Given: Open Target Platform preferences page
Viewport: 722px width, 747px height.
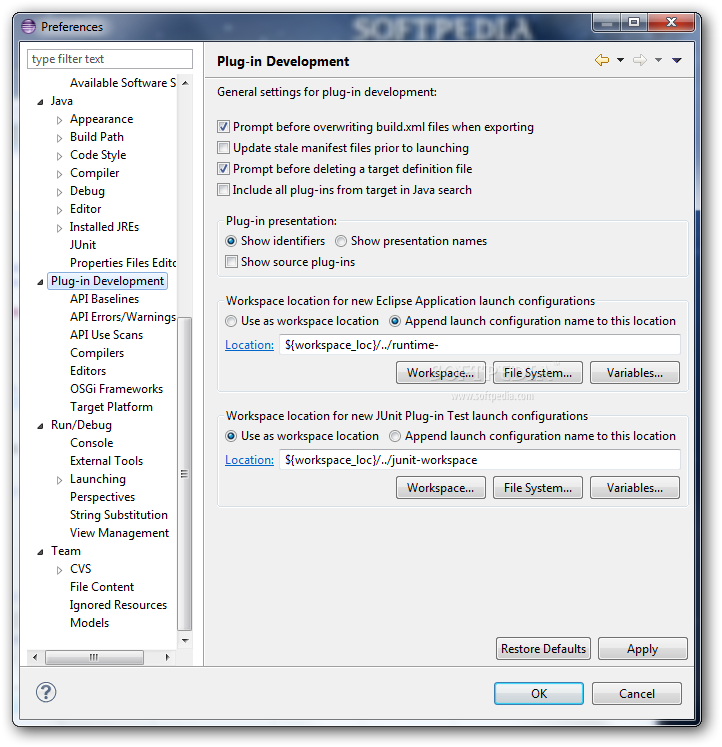Looking at the screenshot, I should 111,407.
